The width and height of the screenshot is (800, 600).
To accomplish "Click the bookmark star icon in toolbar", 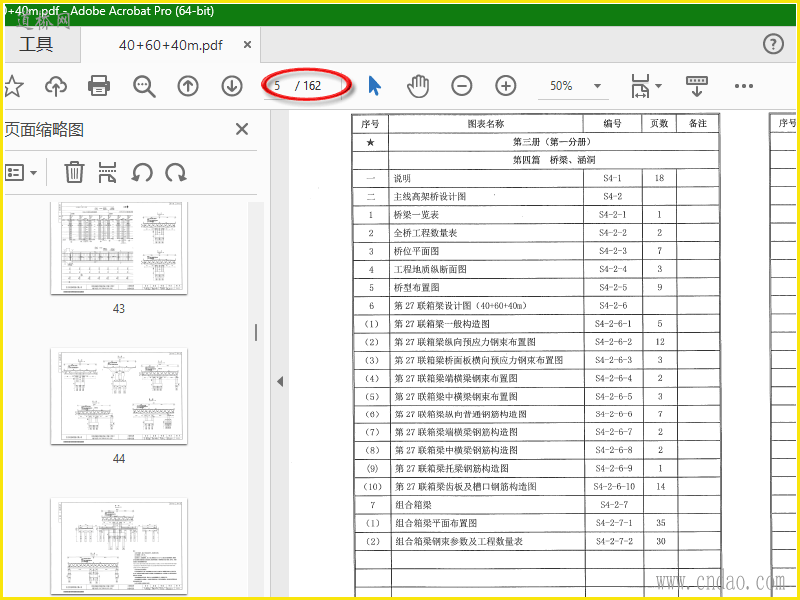I will point(13,86).
